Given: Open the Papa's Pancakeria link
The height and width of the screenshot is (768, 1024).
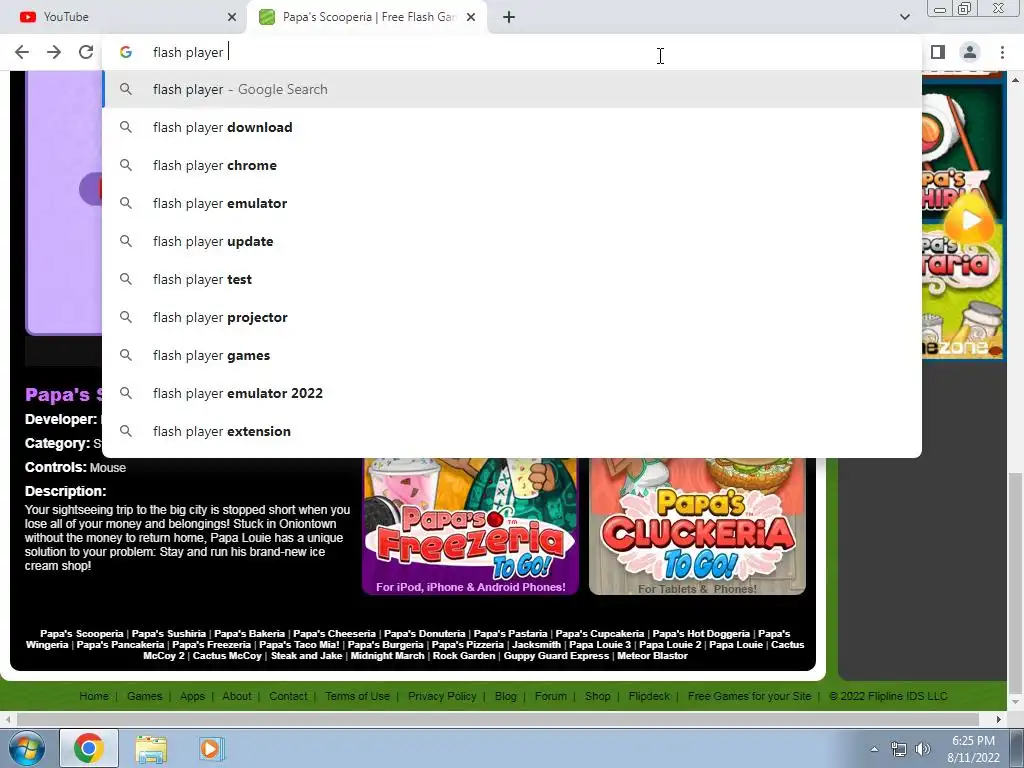Looking at the screenshot, I should [x=120, y=645].
